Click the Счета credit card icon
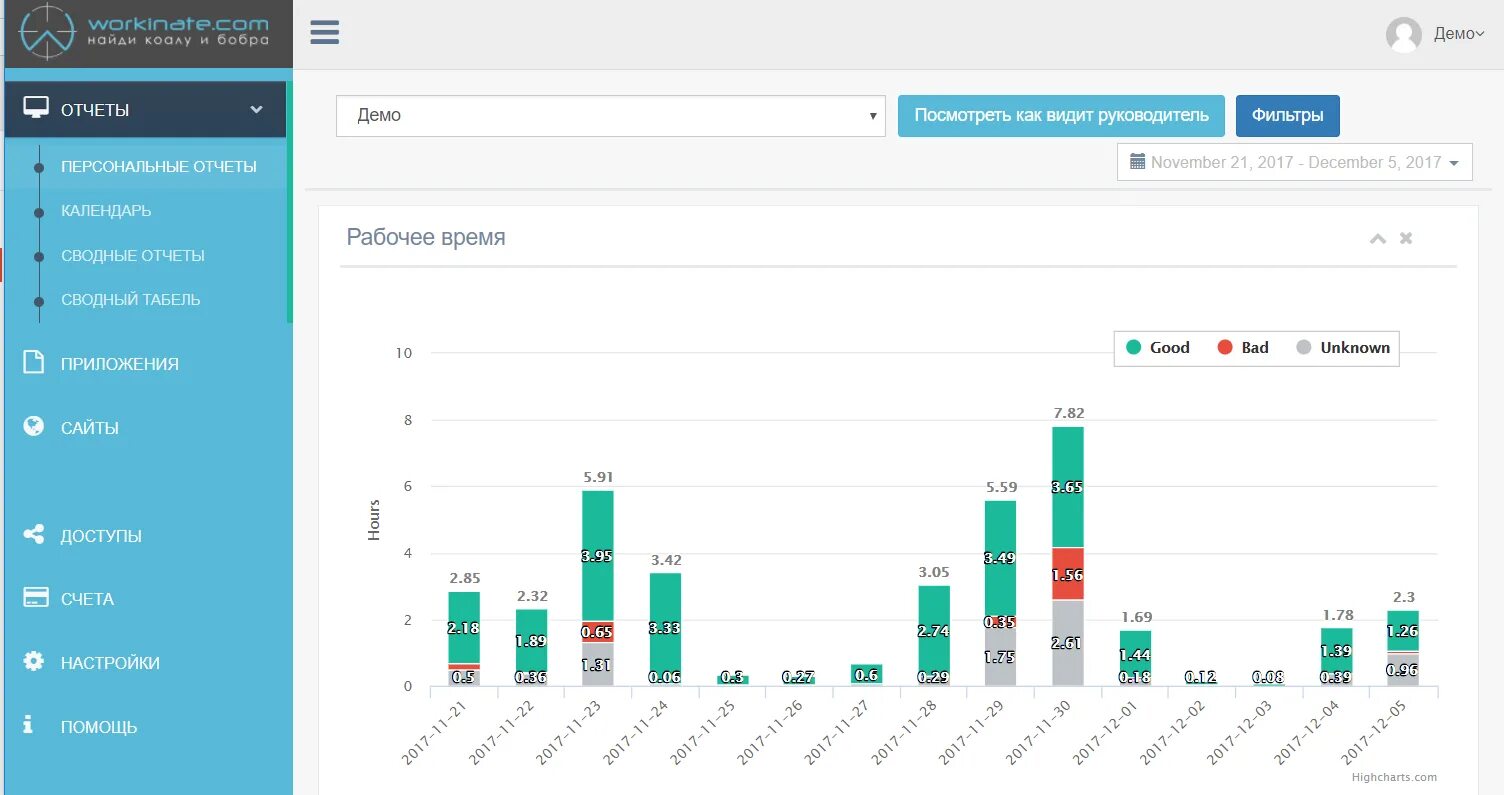The image size is (1504, 795). click(x=36, y=598)
